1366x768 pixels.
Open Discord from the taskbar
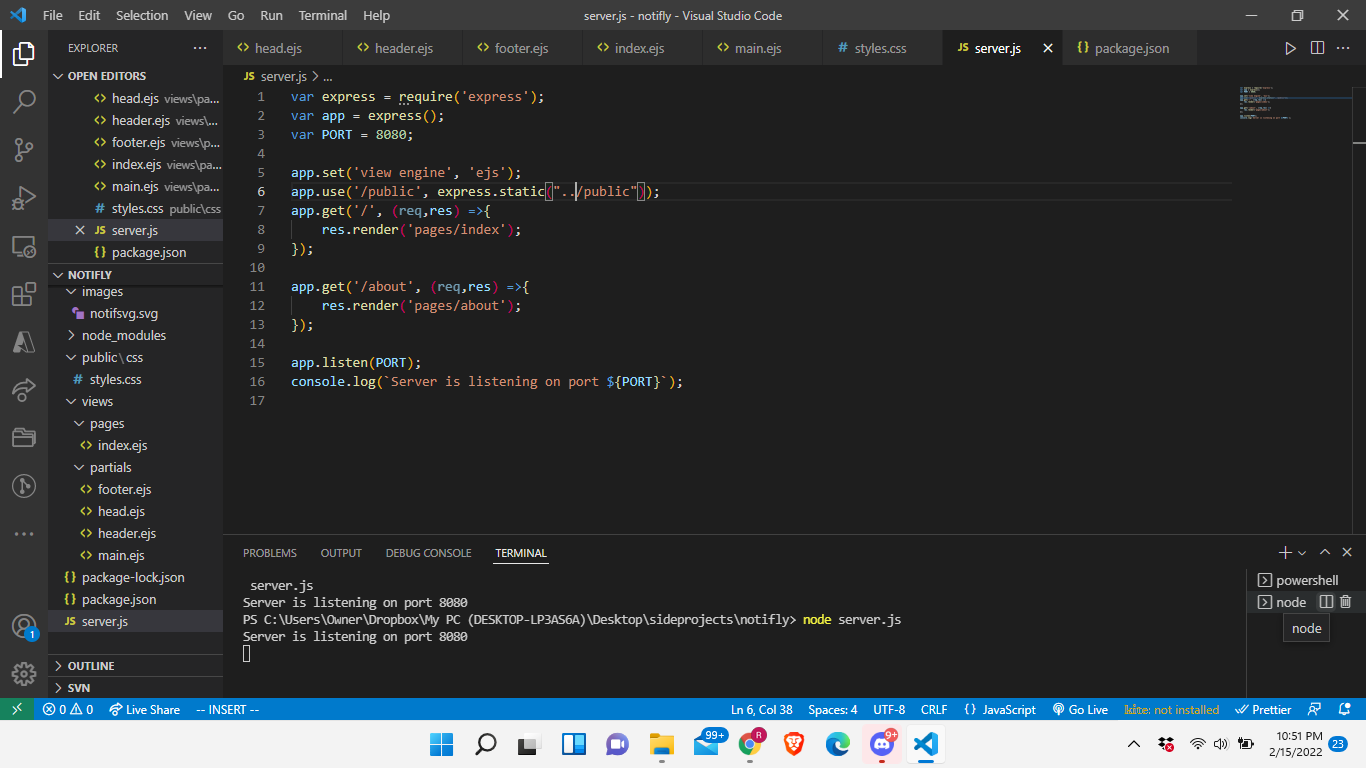pyautogui.click(x=881, y=744)
